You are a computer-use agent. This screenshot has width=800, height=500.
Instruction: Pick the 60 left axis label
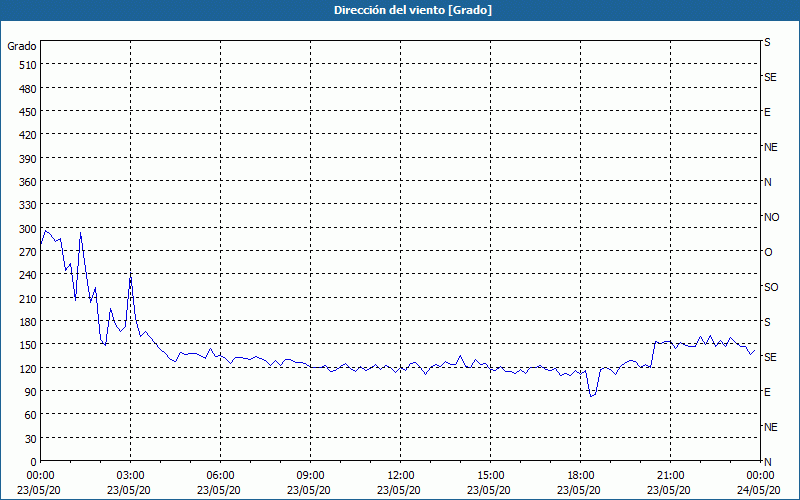click(31, 415)
